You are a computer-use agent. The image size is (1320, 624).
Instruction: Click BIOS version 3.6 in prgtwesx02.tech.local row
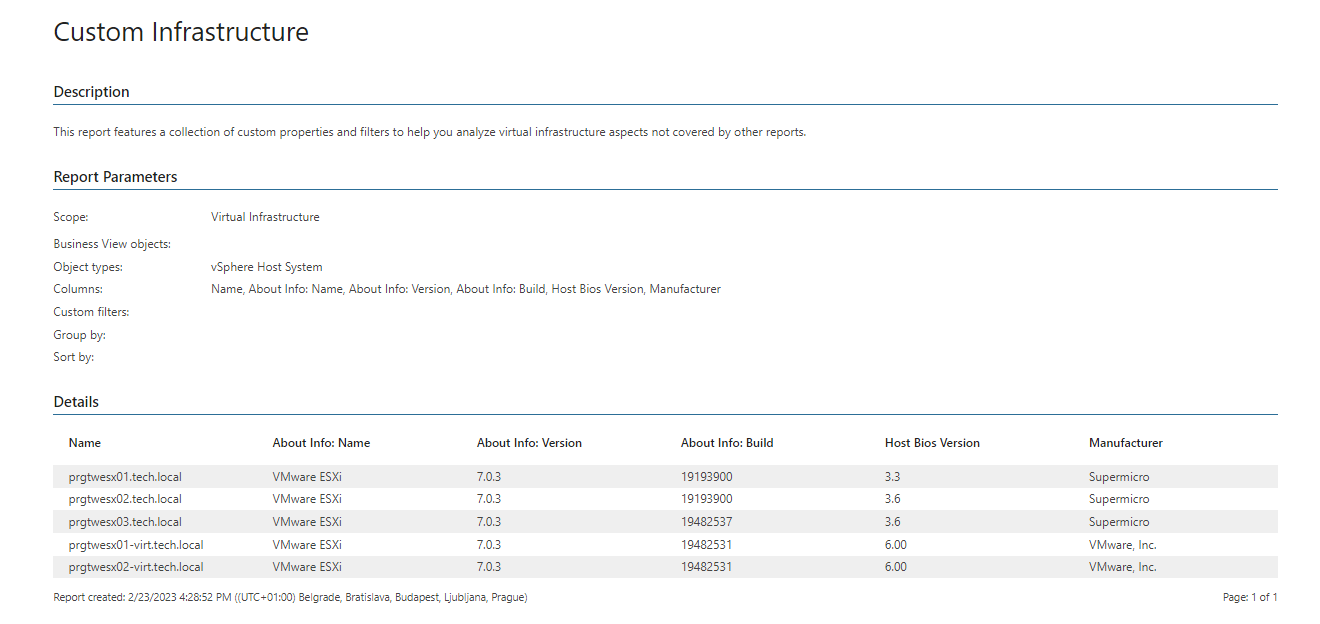[892, 499]
